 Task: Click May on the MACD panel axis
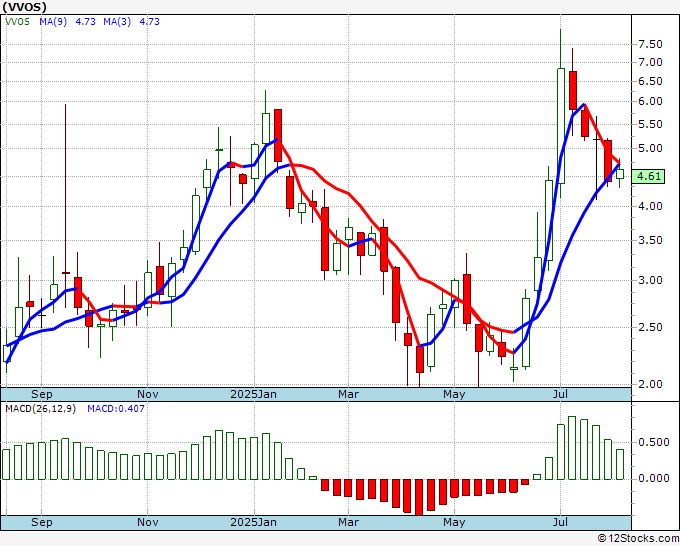click(x=454, y=522)
